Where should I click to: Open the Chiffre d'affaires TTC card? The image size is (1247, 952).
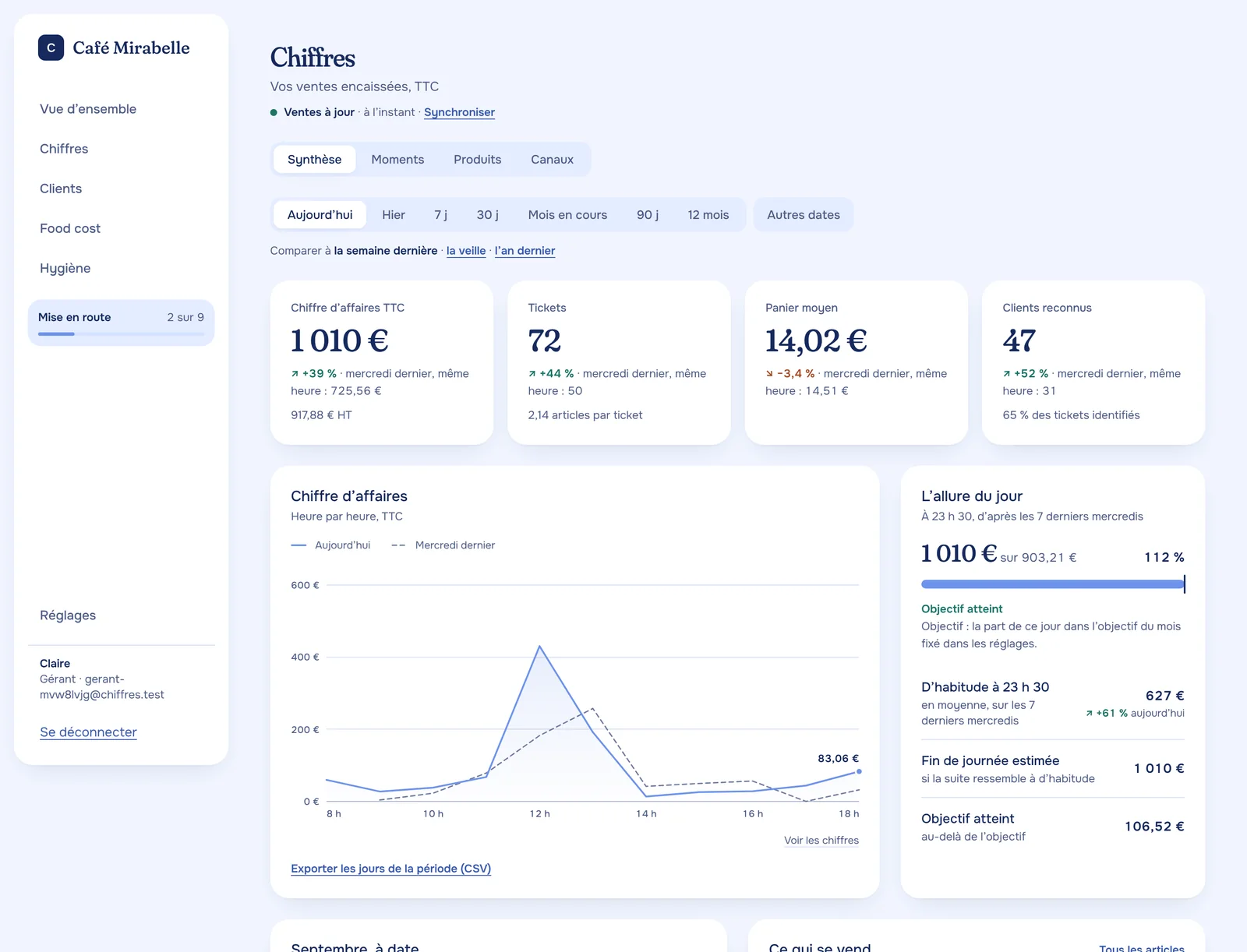382,363
